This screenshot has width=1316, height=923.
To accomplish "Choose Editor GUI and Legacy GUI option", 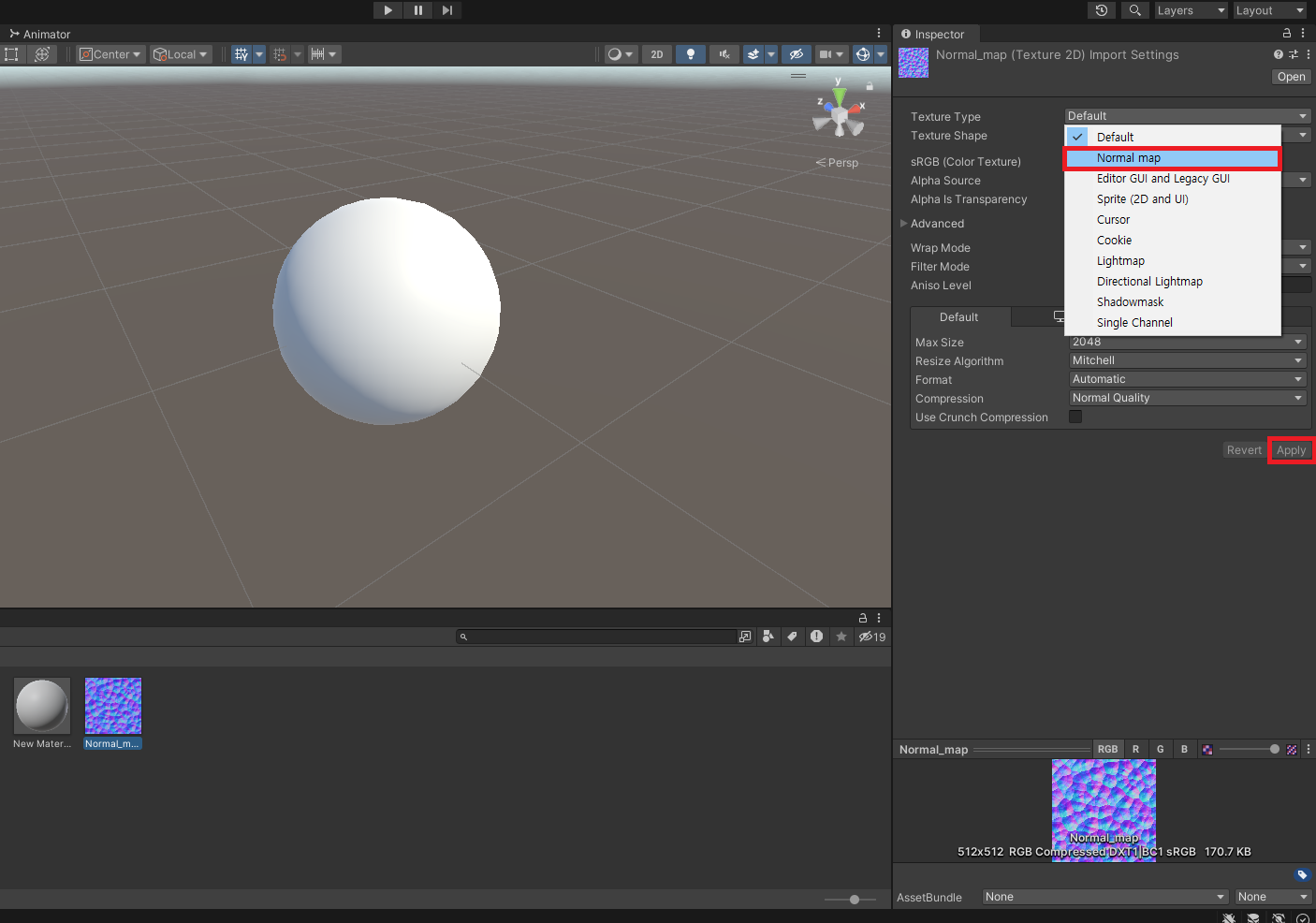I will [x=1172, y=179].
